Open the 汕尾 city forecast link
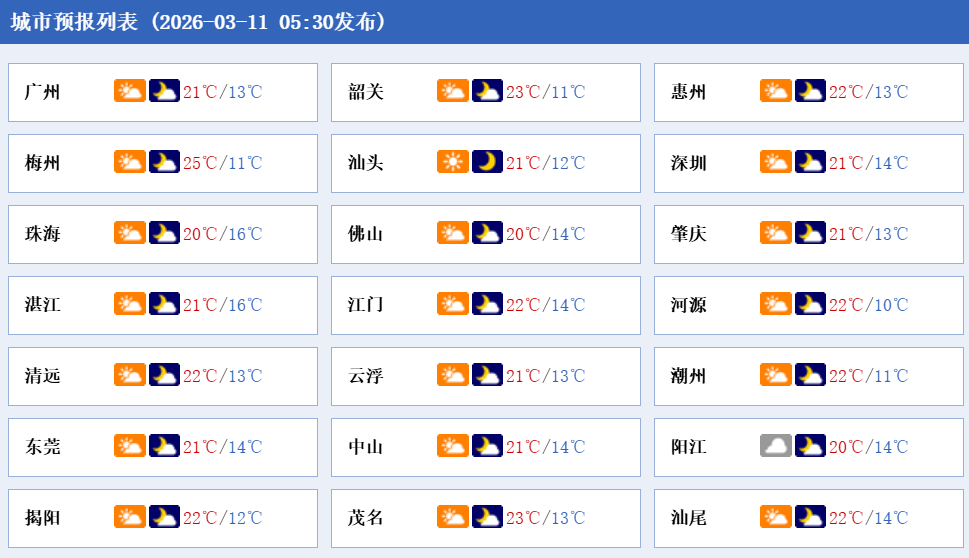 (689, 518)
